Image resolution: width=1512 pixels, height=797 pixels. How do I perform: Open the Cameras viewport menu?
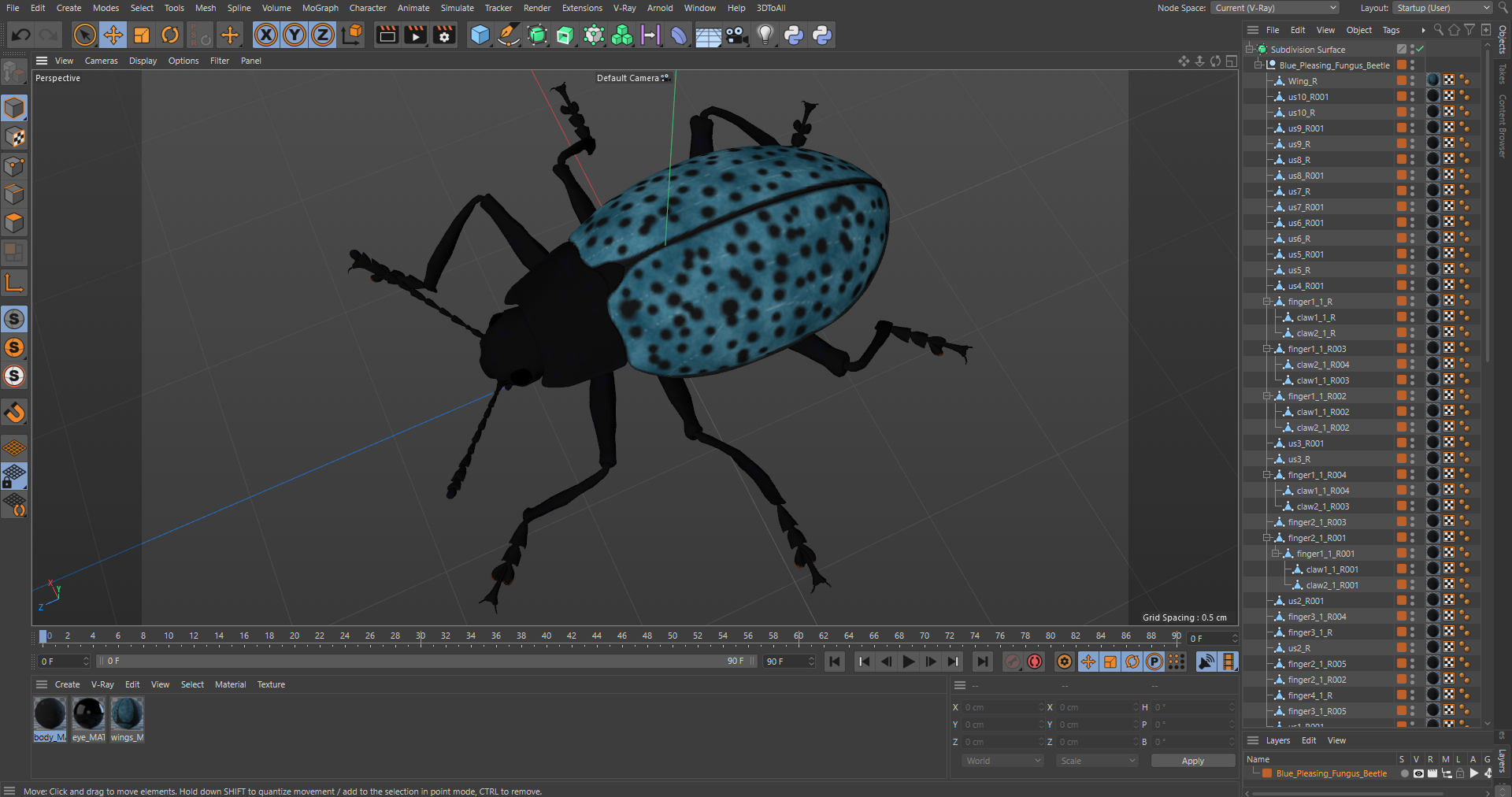click(x=101, y=61)
